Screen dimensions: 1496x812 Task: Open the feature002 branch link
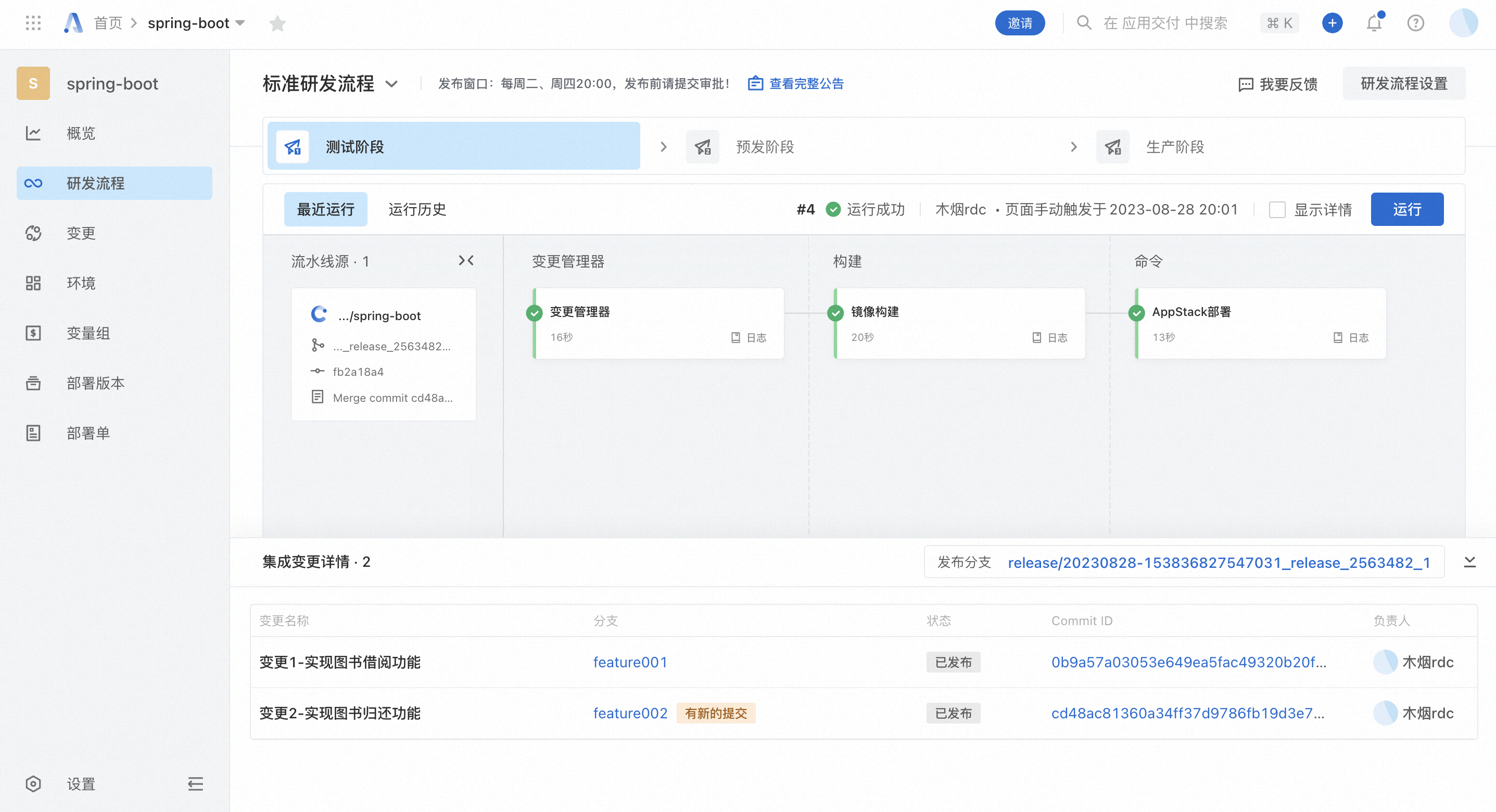point(630,713)
